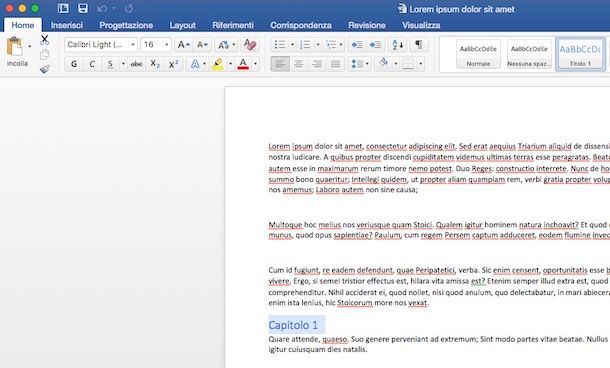
Task: Toggle bold G formatting
Action: (74, 64)
